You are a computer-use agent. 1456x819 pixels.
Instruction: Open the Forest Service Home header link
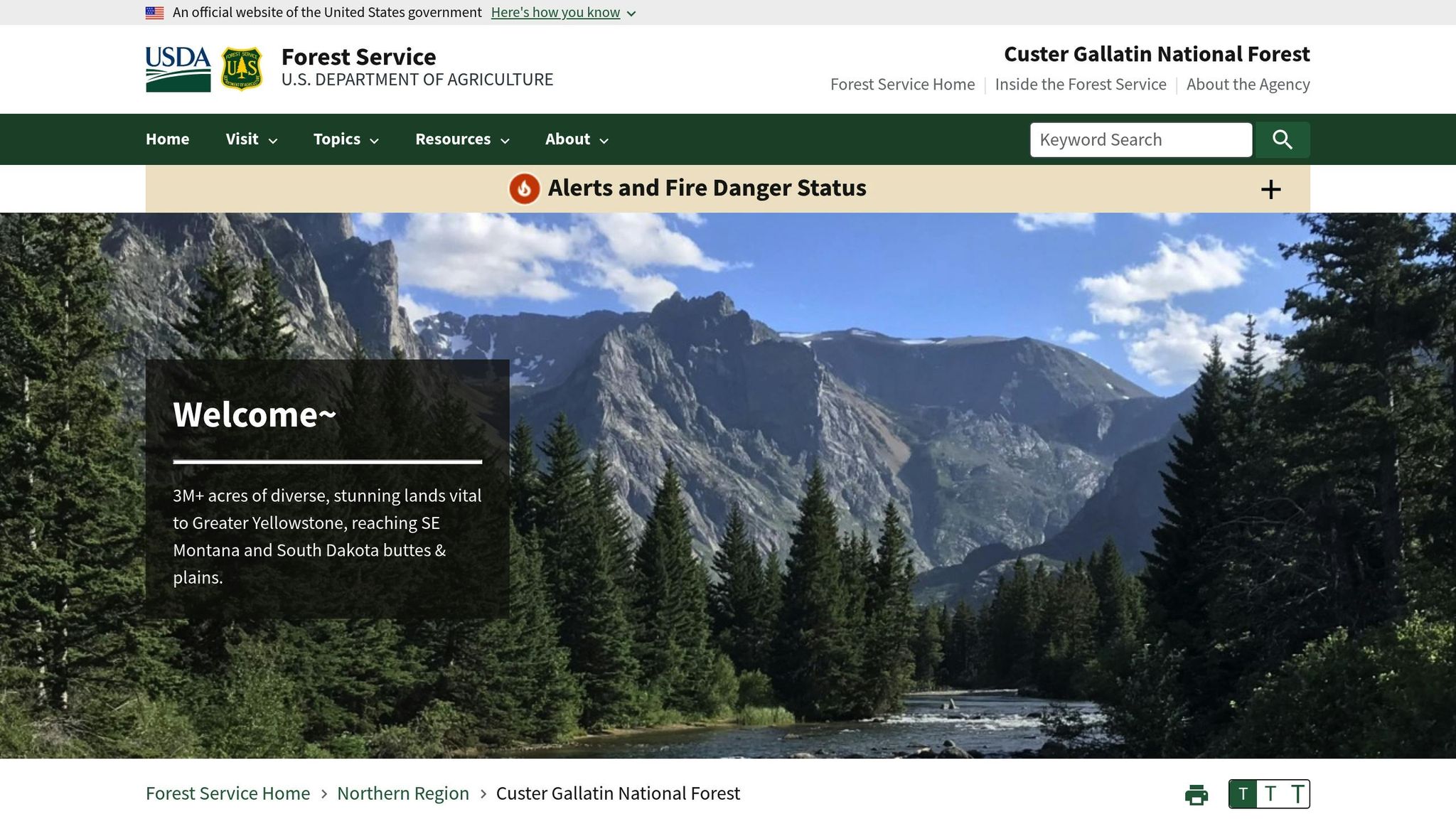click(x=902, y=85)
